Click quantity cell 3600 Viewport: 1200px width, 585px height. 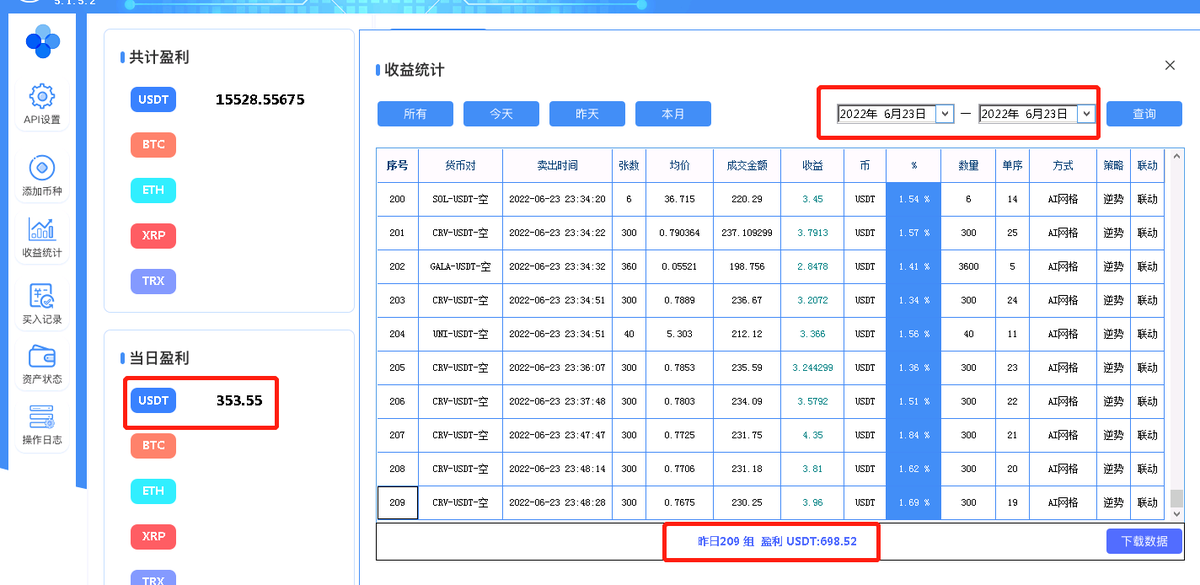click(968, 267)
